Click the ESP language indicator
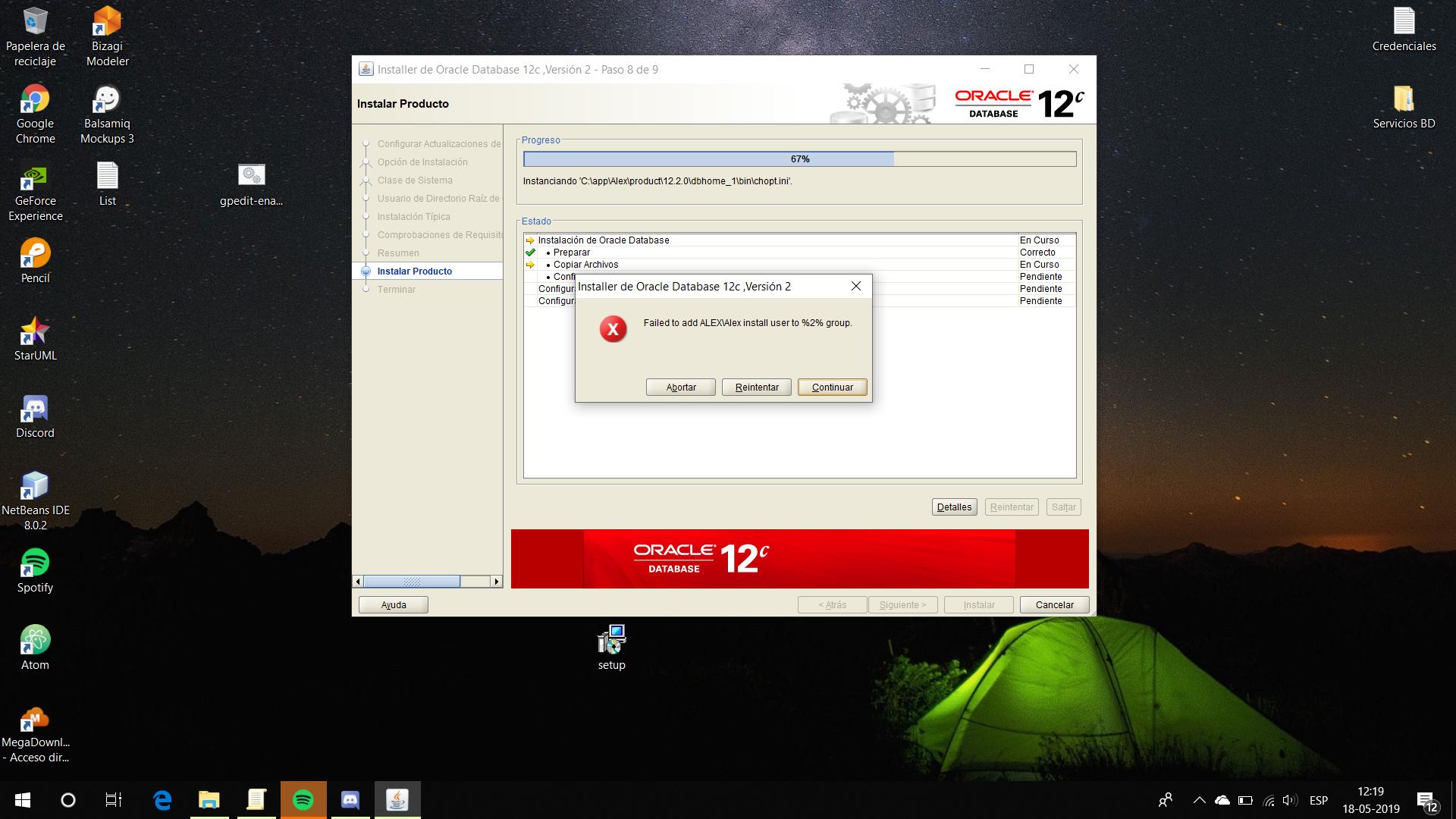Screen dimensions: 1456x819 (1318, 800)
